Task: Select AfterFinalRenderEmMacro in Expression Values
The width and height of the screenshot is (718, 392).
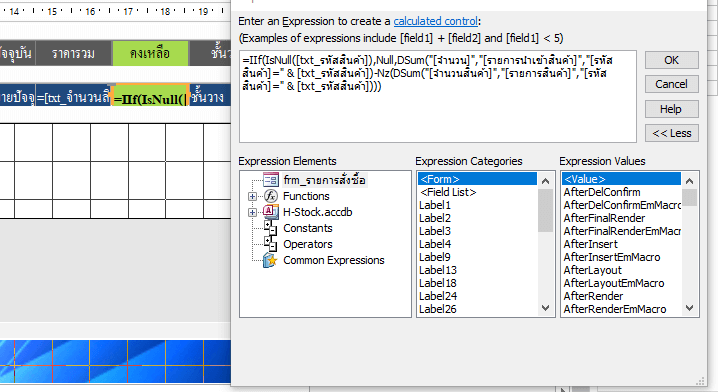Action: [621, 231]
